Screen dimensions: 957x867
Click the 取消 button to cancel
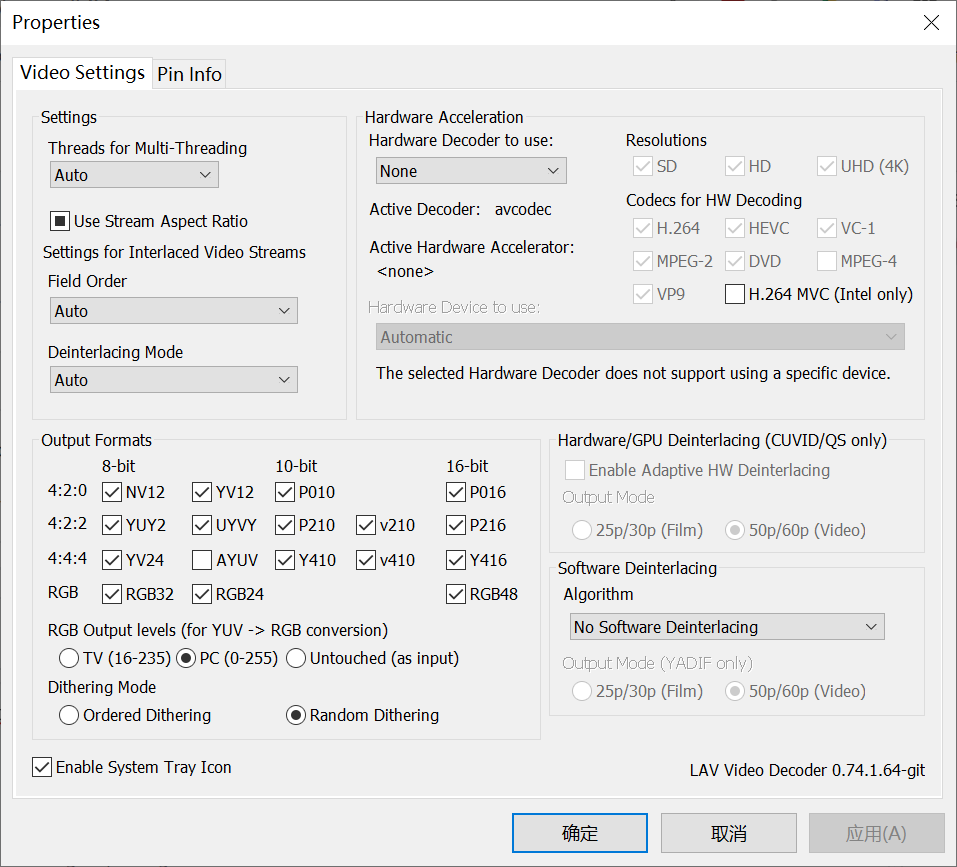tap(728, 832)
